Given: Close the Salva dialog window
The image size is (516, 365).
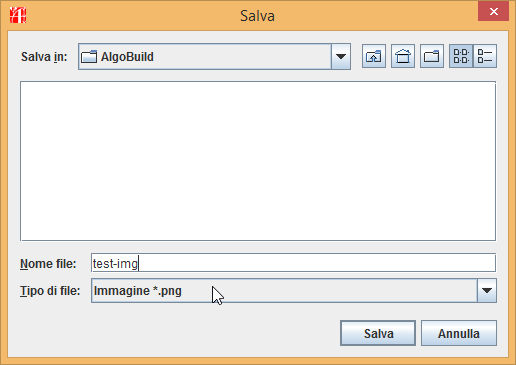Looking at the screenshot, I should click(x=493, y=12).
